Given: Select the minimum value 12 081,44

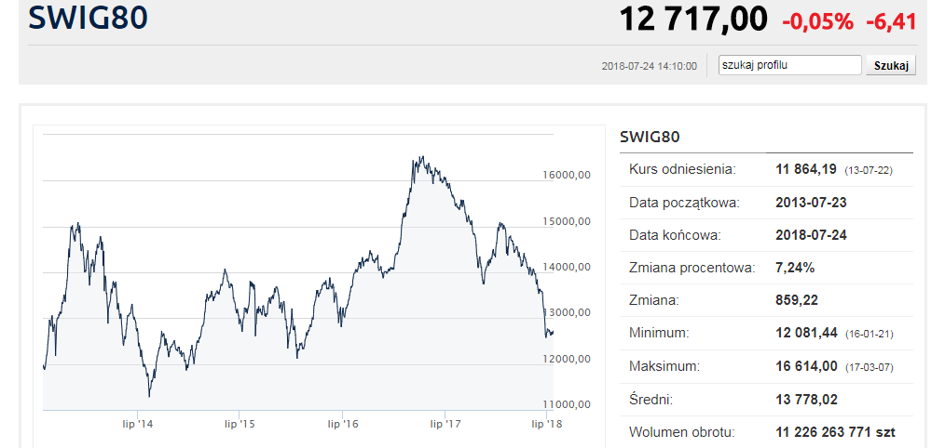Looking at the screenshot, I should [806, 333].
